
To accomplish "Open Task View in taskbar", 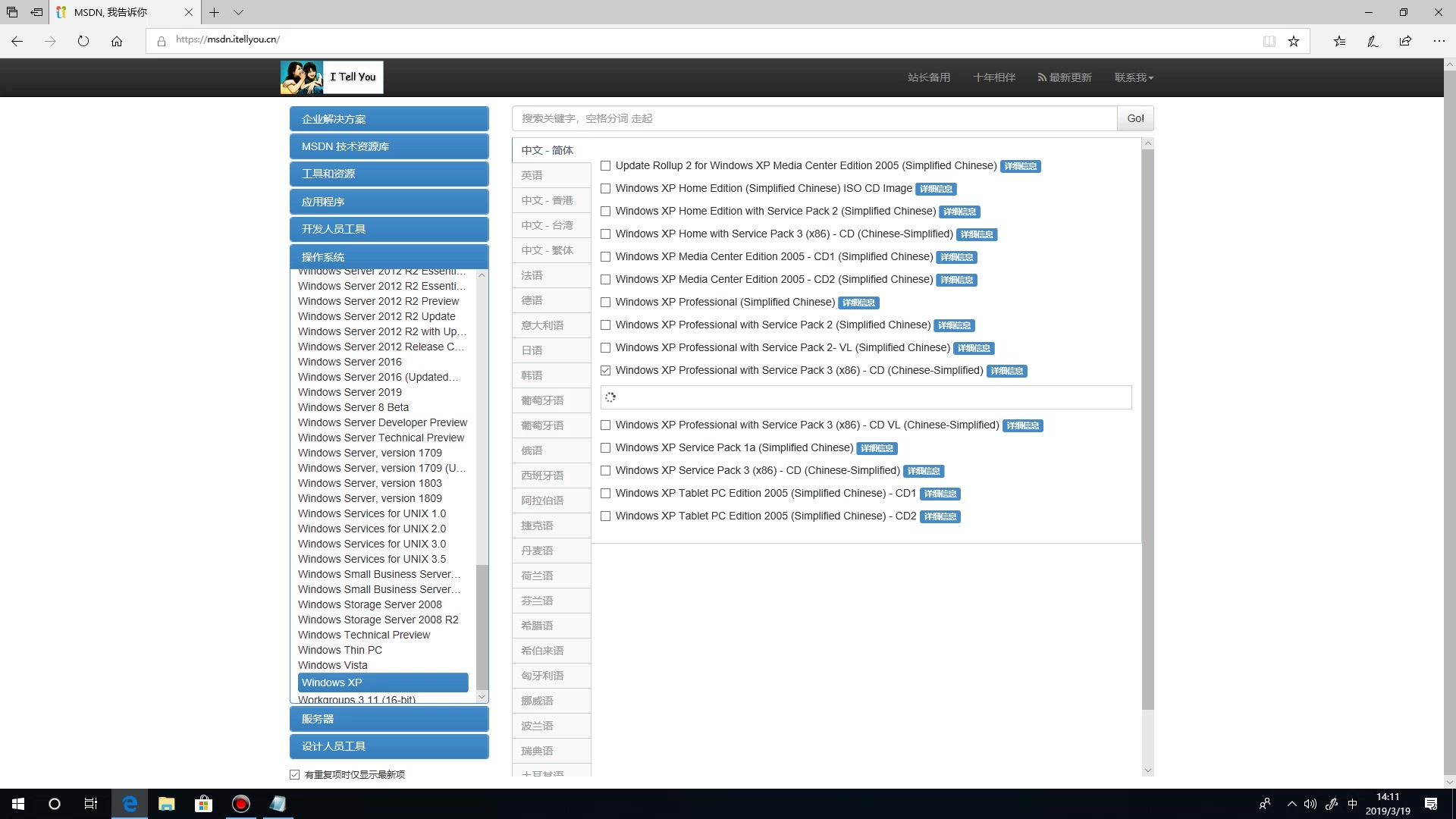I will point(91,804).
